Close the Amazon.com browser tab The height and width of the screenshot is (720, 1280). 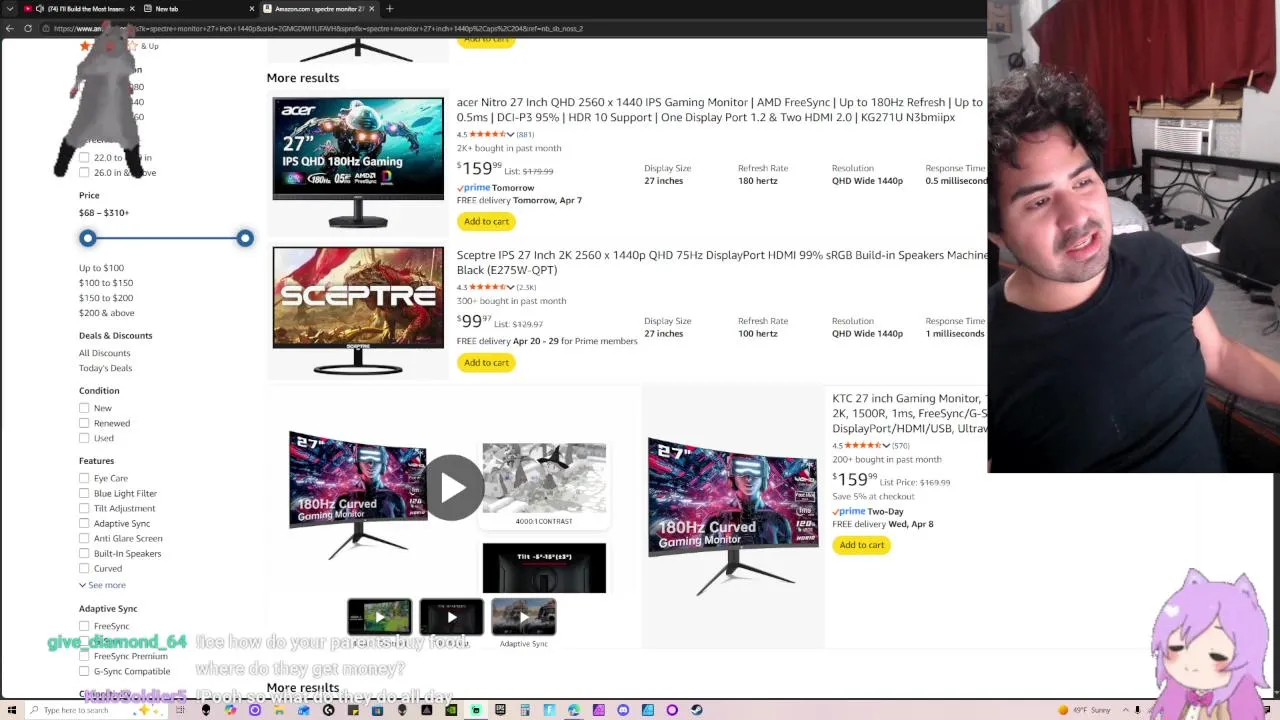tap(371, 9)
